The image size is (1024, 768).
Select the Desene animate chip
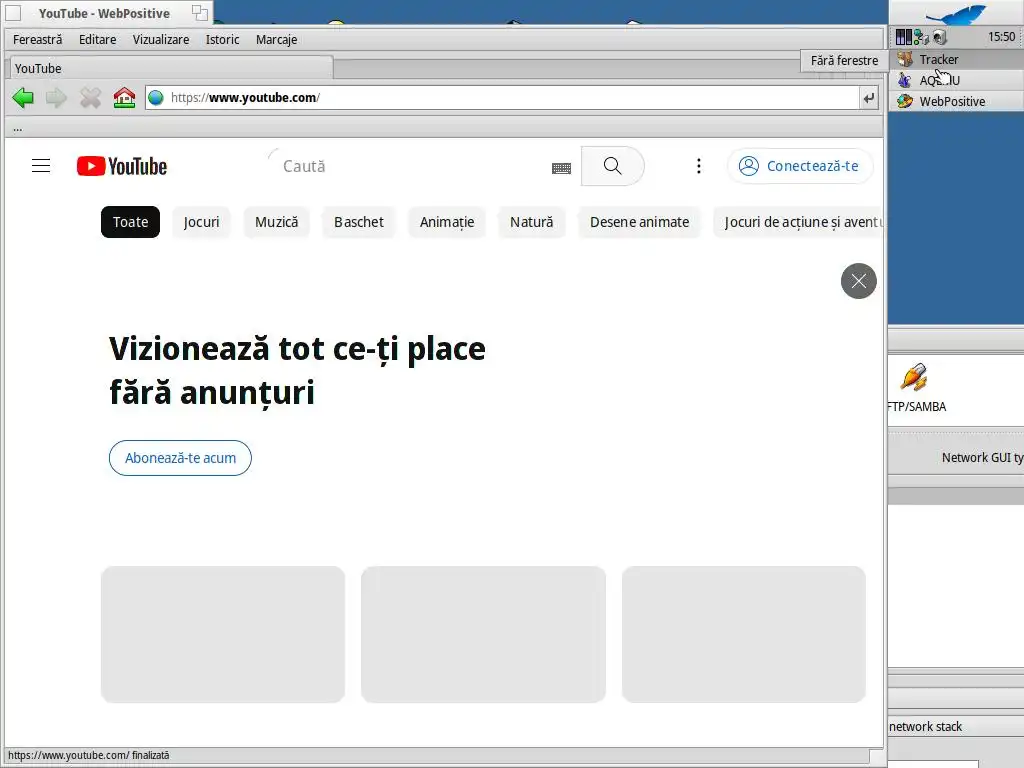click(639, 222)
